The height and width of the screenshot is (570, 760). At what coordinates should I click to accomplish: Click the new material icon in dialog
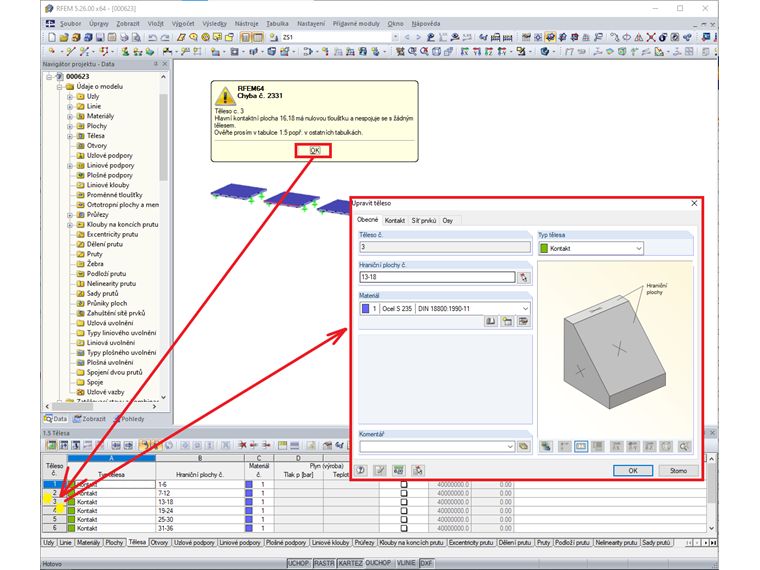[x=507, y=321]
